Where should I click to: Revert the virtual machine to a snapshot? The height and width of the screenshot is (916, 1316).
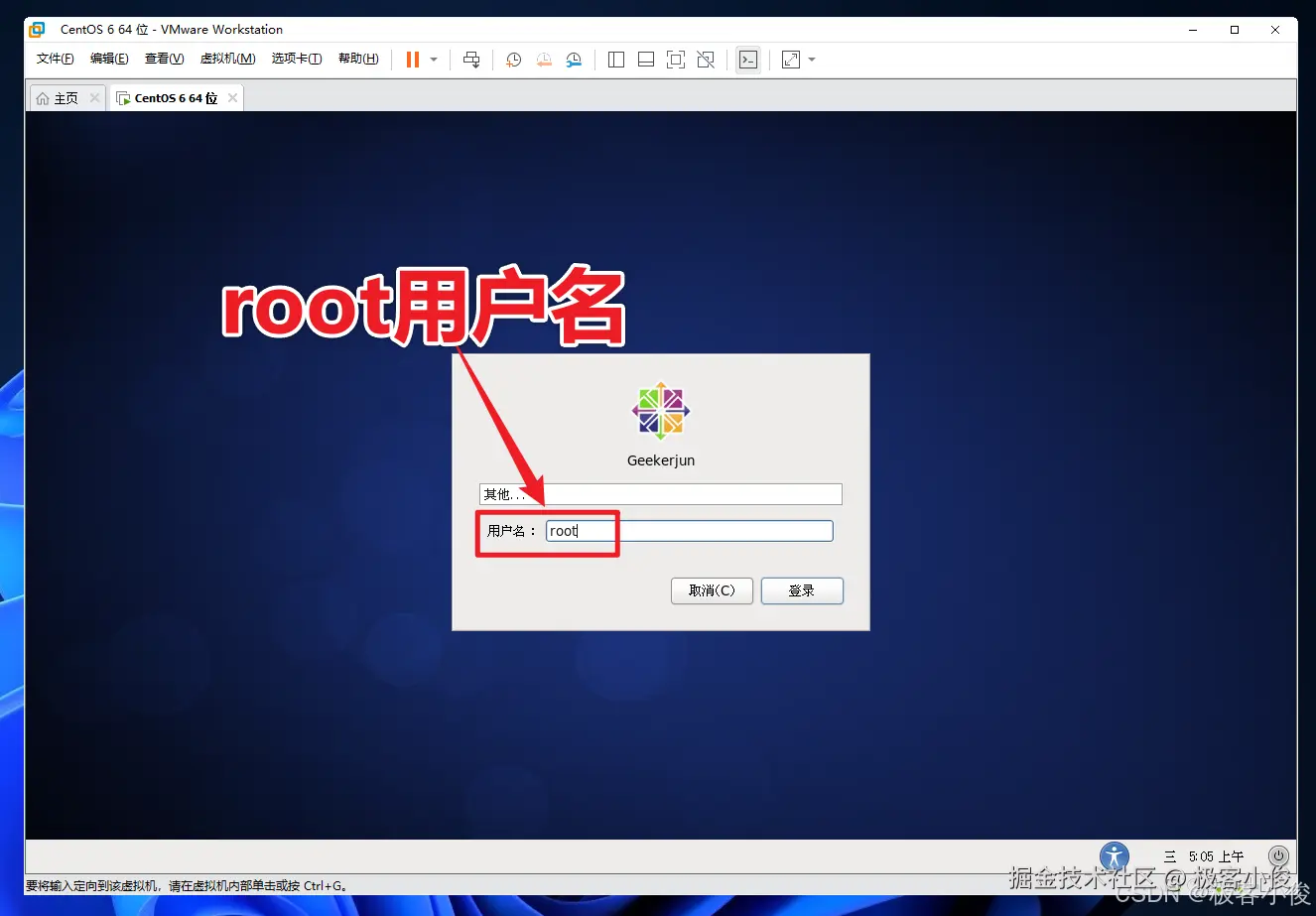544,60
